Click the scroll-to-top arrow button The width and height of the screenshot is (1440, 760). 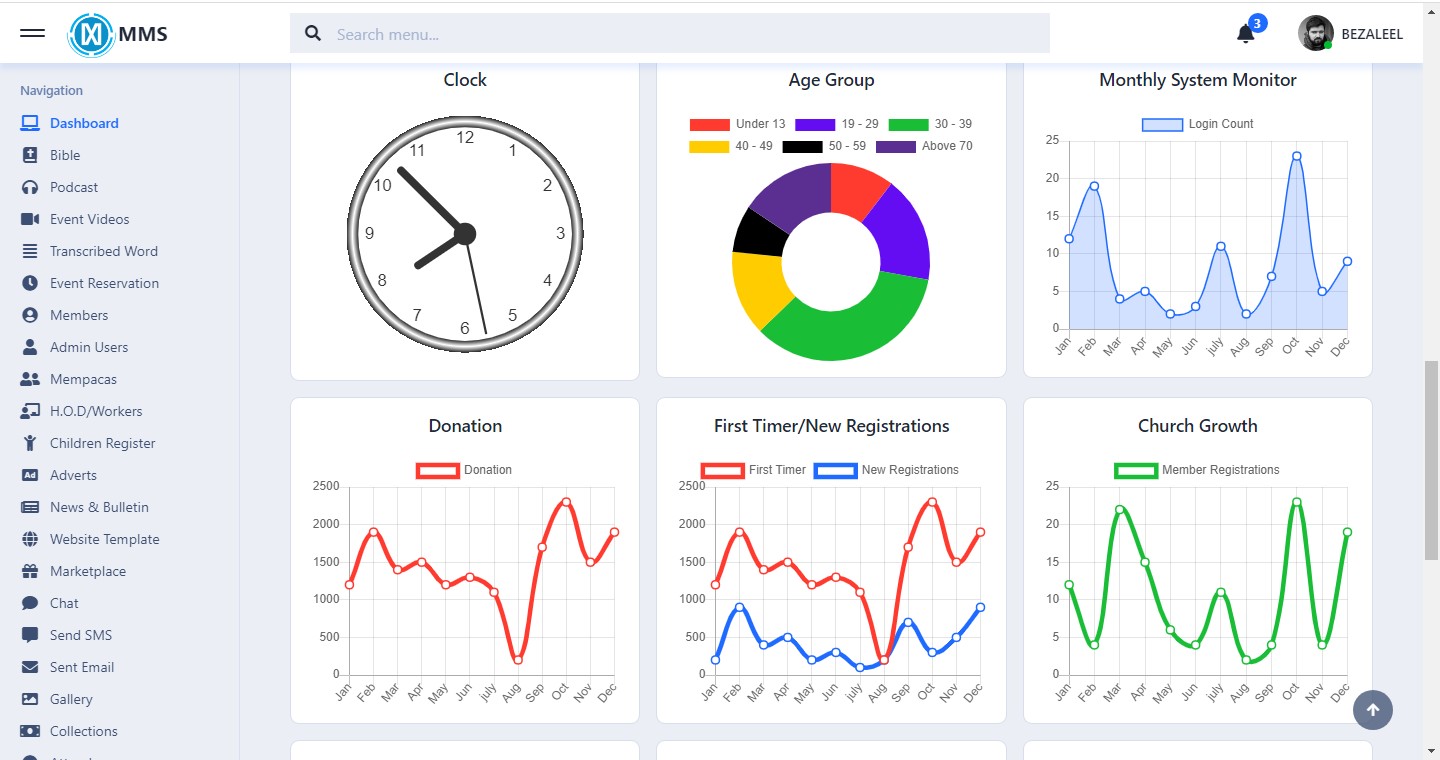(1372, 710)
